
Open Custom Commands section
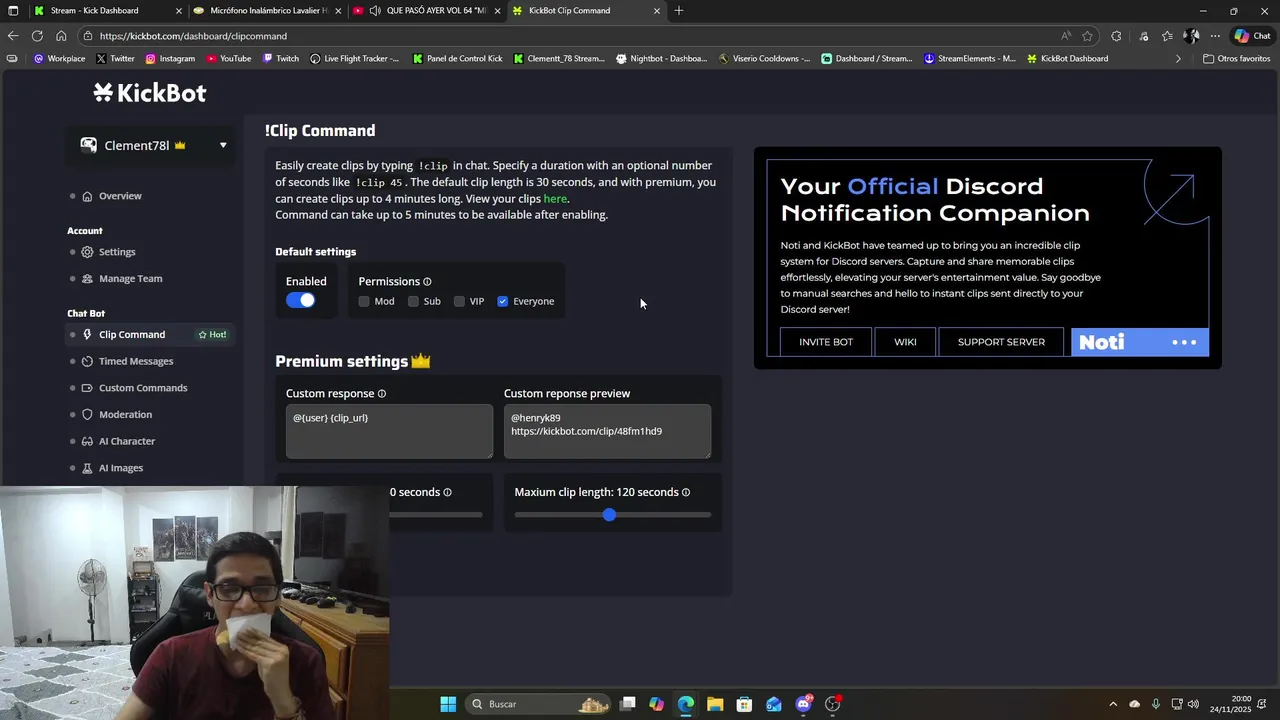(x=143, y=388)
